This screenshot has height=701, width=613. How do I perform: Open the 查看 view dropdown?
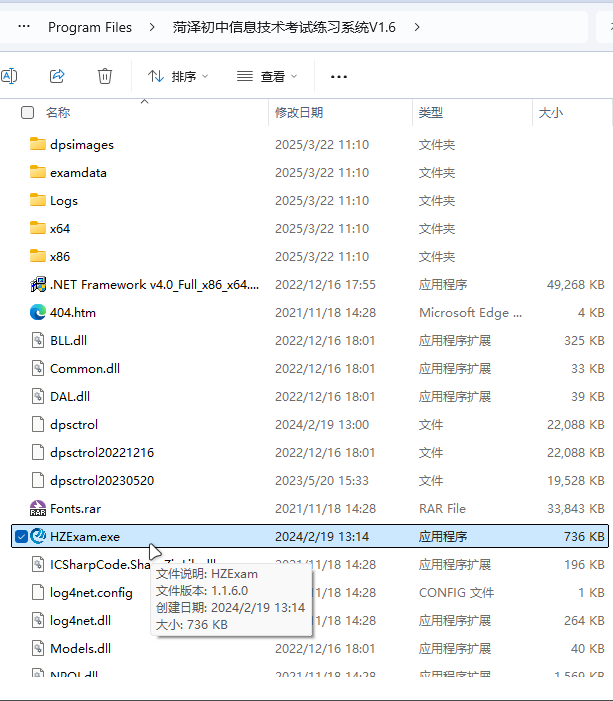click(266, 76)
